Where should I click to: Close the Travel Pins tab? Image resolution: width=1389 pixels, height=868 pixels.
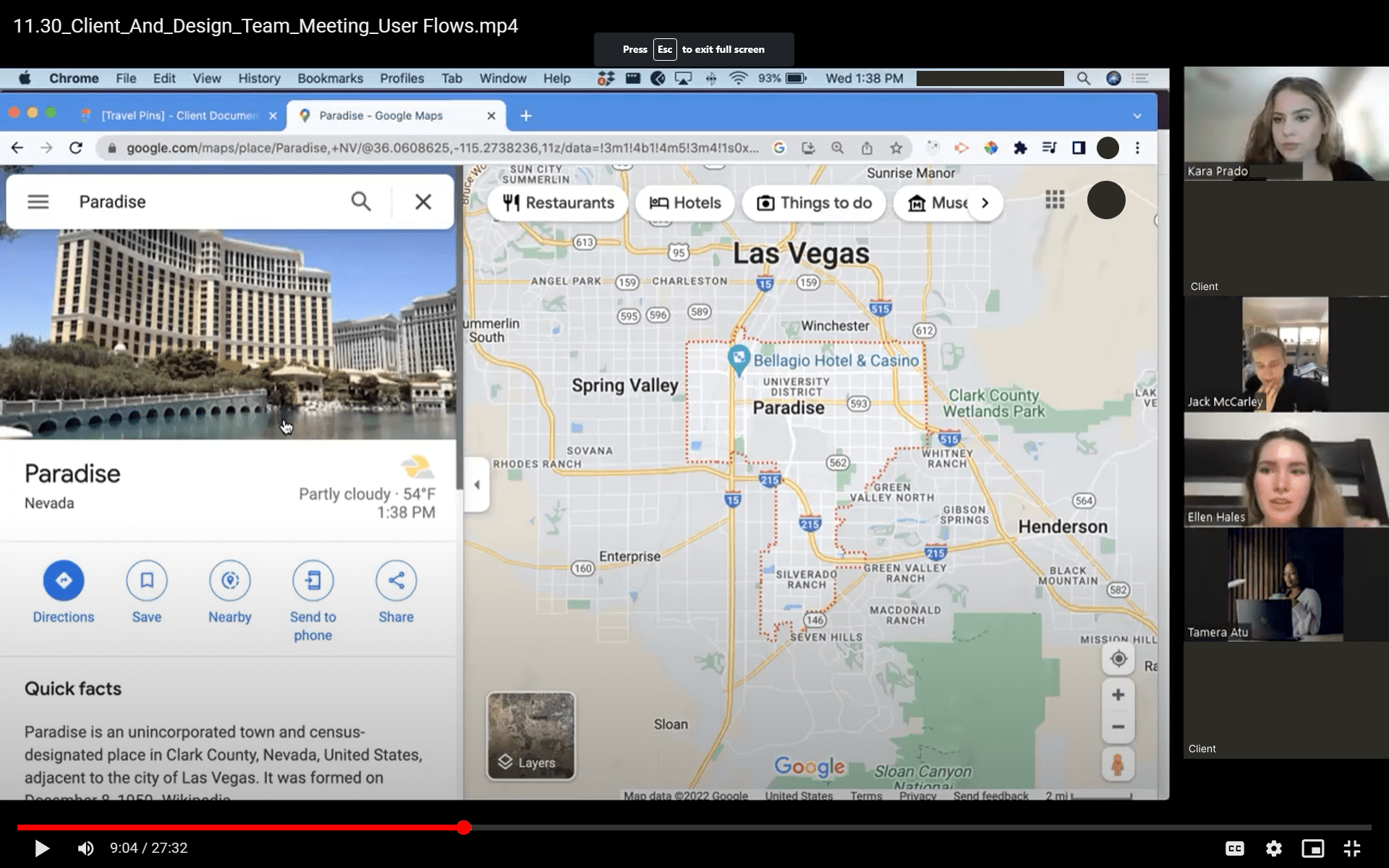pyautogui.click(x=273, y=116)
